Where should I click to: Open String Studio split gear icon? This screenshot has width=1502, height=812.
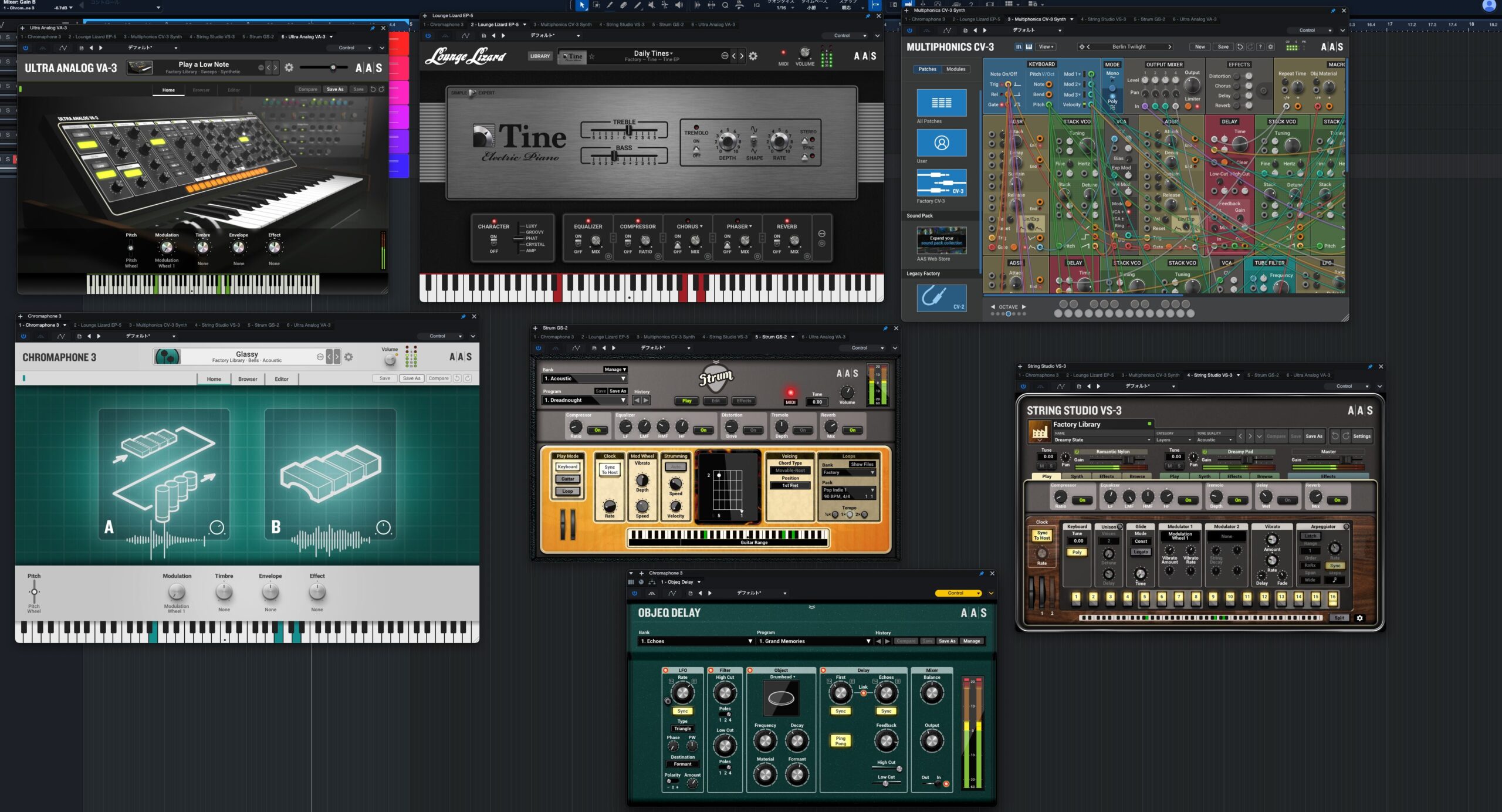(x=1359, y=618)
